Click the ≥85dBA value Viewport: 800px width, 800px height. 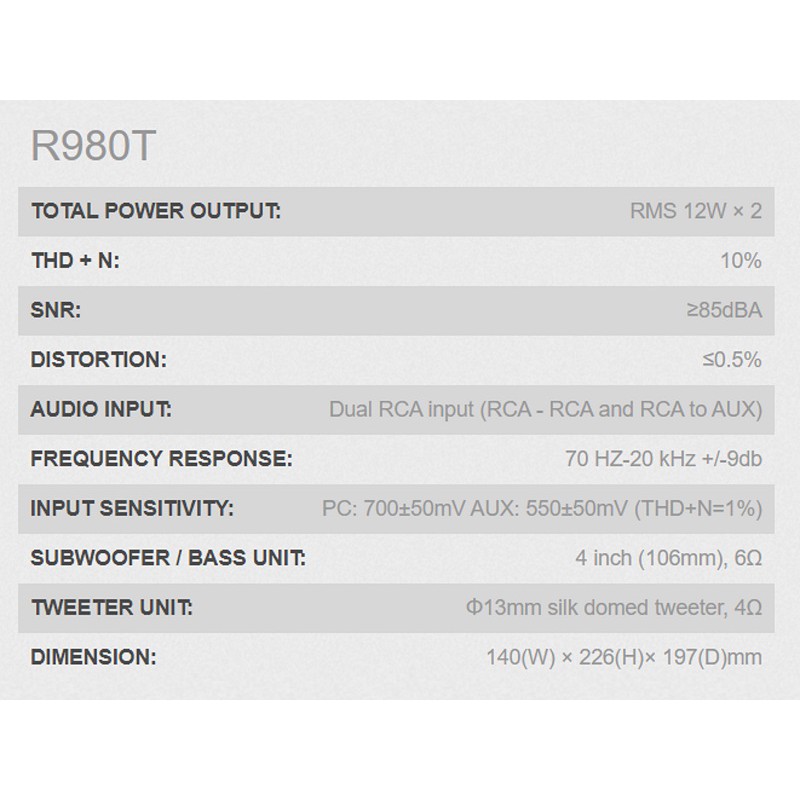(724, 311)
